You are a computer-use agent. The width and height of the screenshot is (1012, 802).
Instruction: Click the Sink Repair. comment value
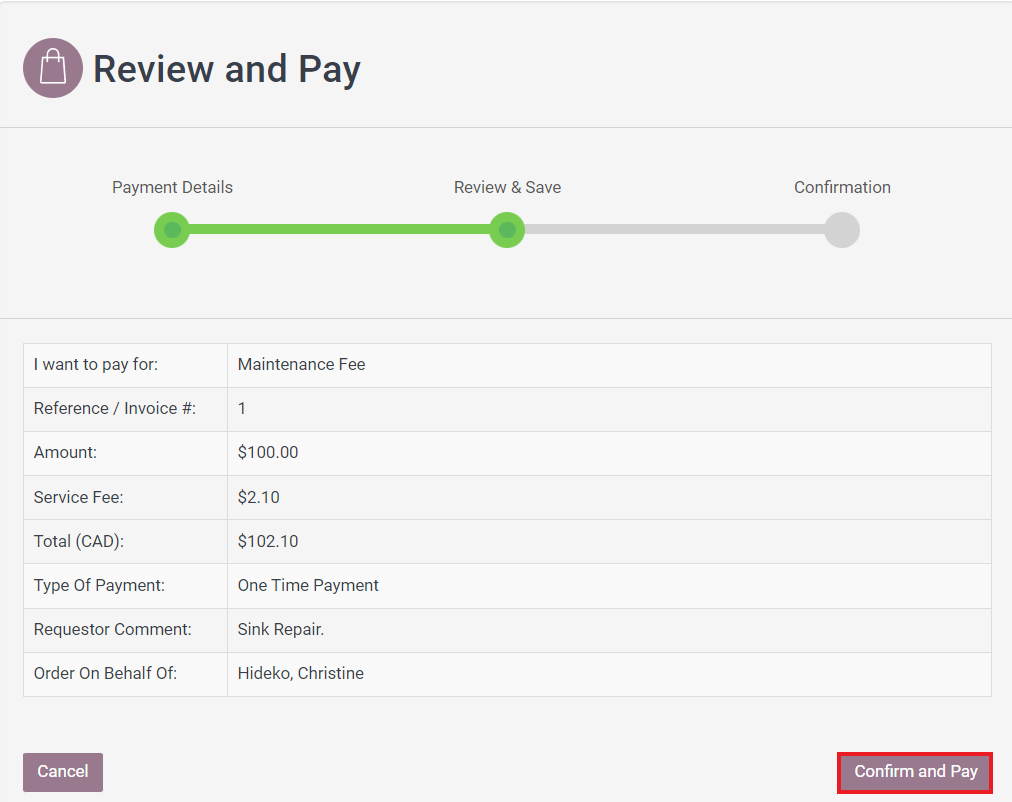pos(281,629)
